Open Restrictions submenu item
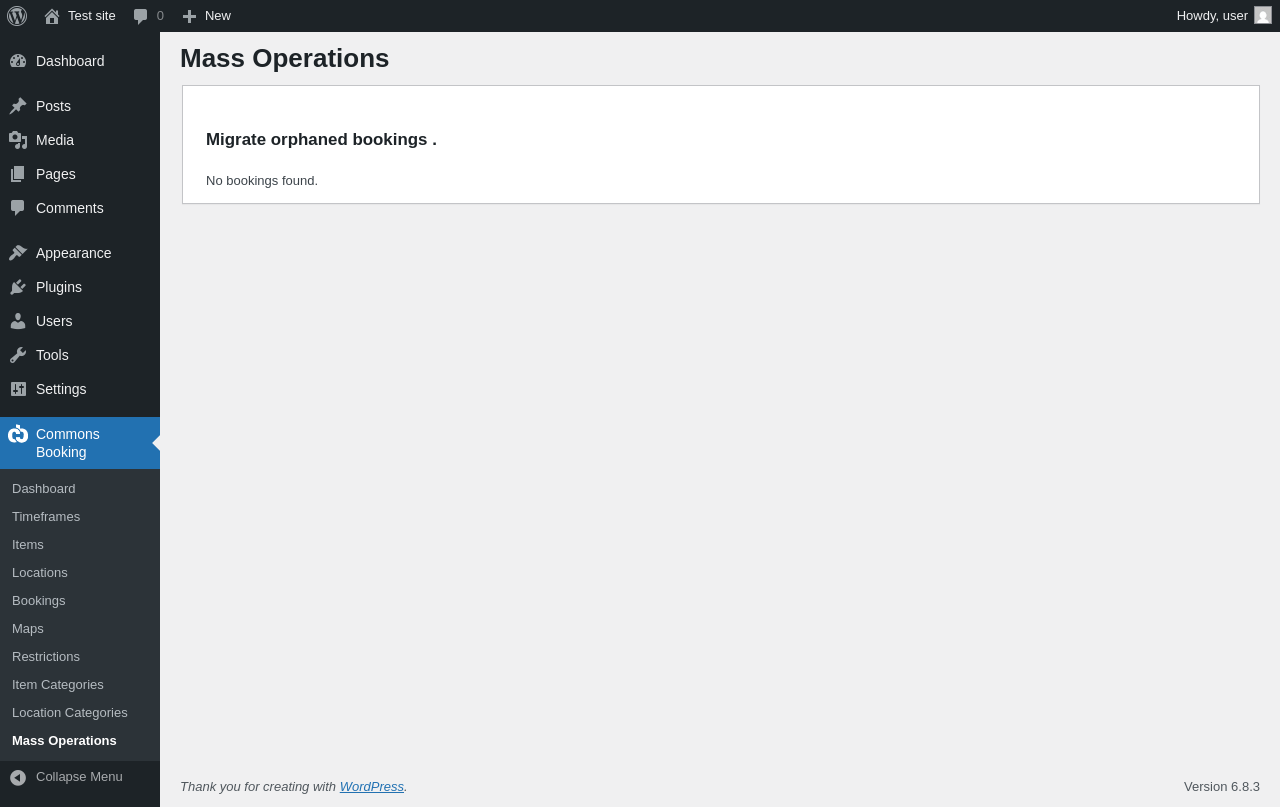The height and width of the screenshot is (807, 1280). click(x=46, y=657)
